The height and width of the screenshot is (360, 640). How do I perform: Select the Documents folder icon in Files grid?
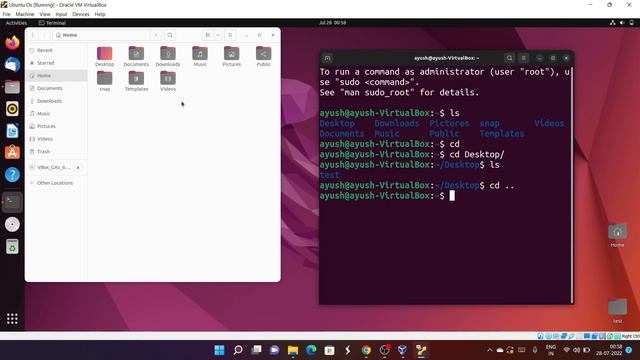pyautogui.click(x=136, y=57)
